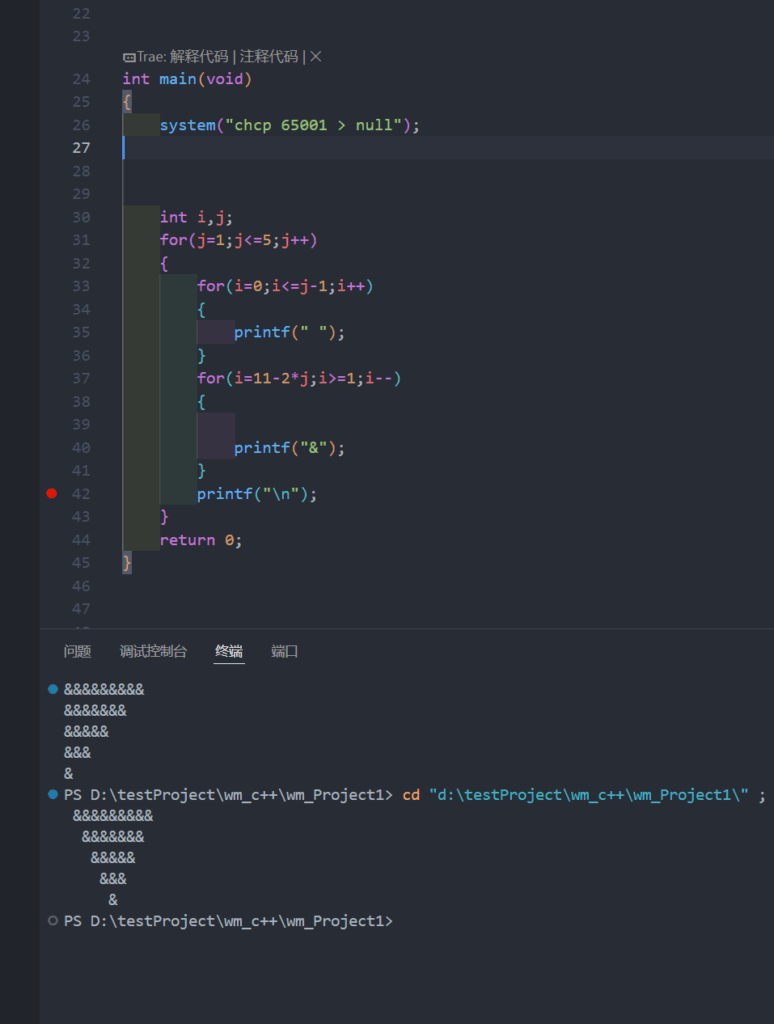The width and height of the screenshot is (774, 1024).
Task: Click the Trae icon above int main
Action: point(129,57)
